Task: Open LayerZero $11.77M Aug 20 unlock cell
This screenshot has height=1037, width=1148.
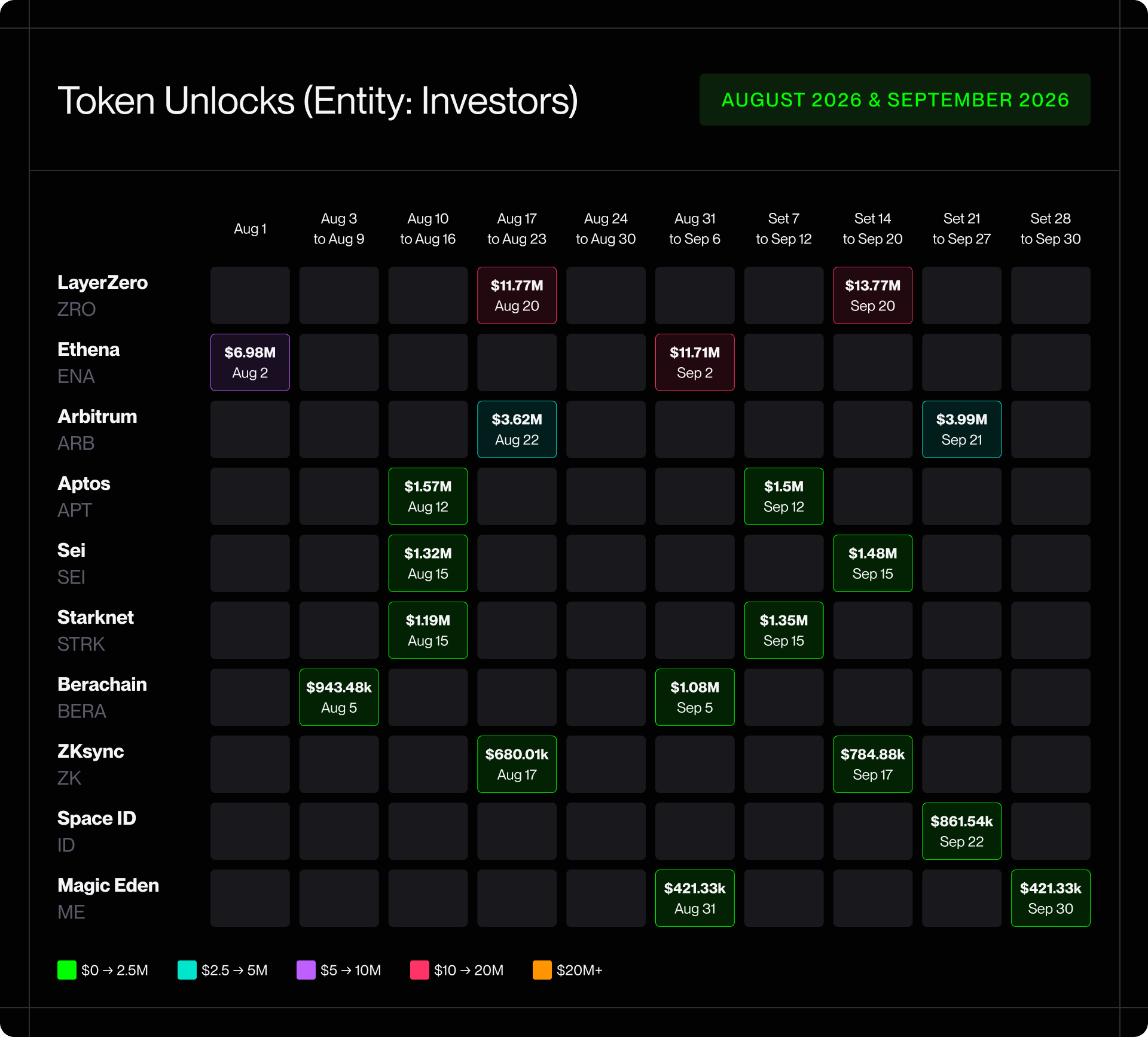Action: coord(517,295)
